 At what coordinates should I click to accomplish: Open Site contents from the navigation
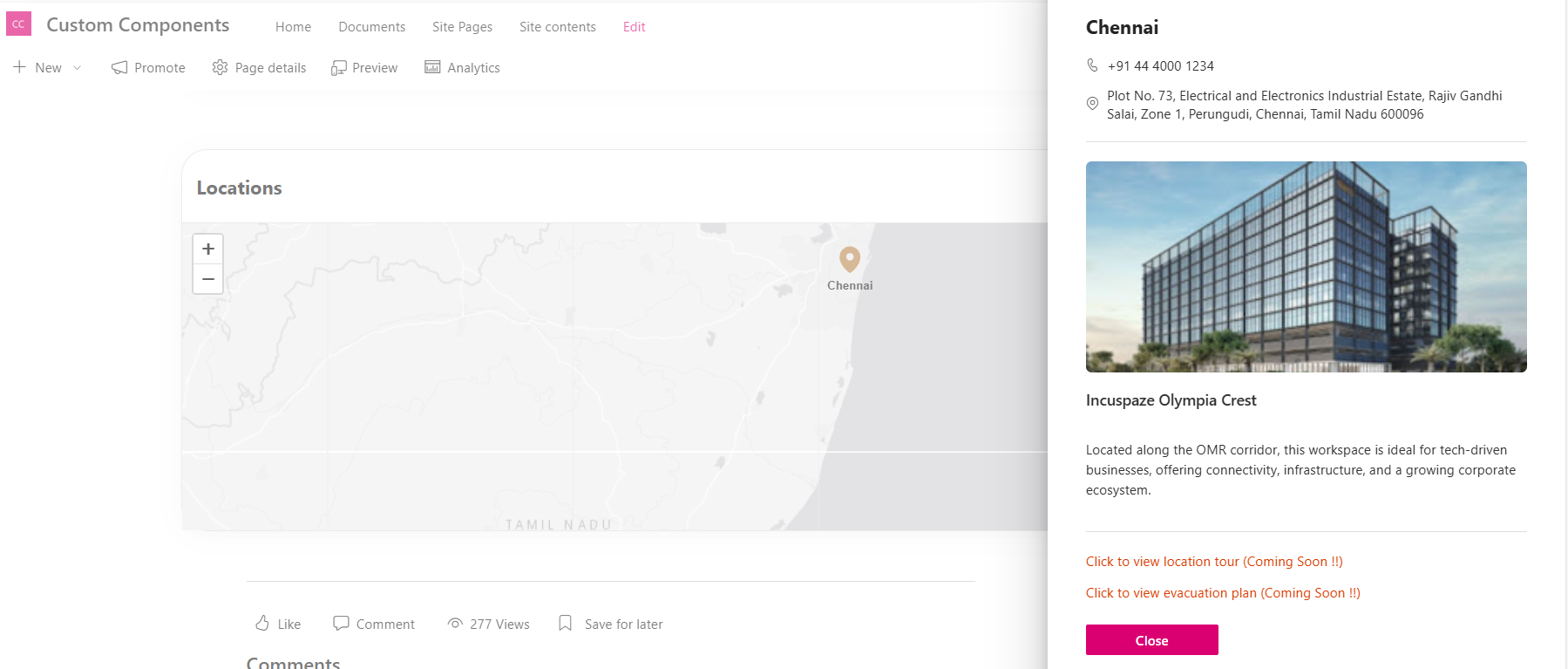point(557,27)
